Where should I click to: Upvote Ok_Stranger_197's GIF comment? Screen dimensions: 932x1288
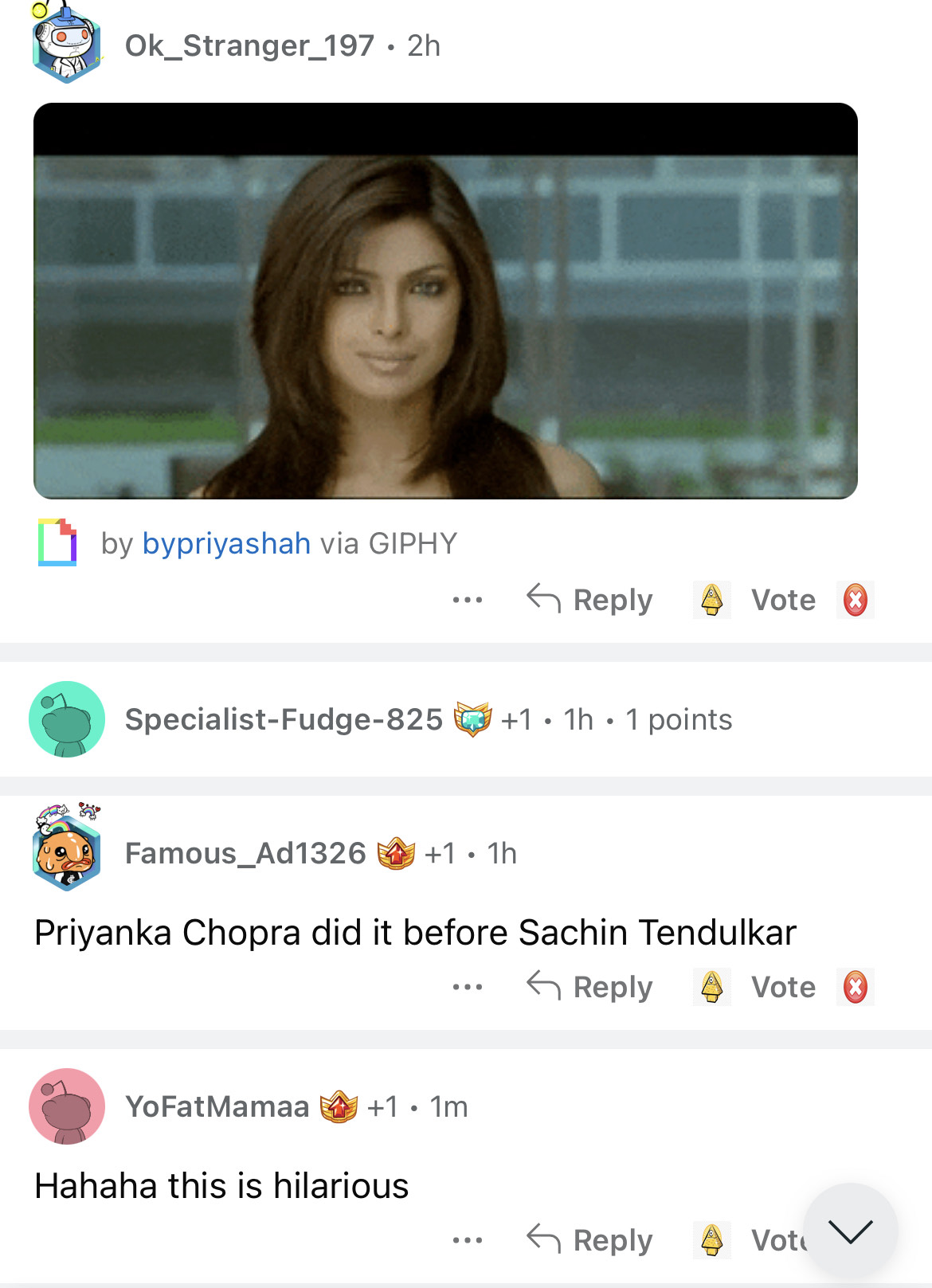(x=711, y=600)
